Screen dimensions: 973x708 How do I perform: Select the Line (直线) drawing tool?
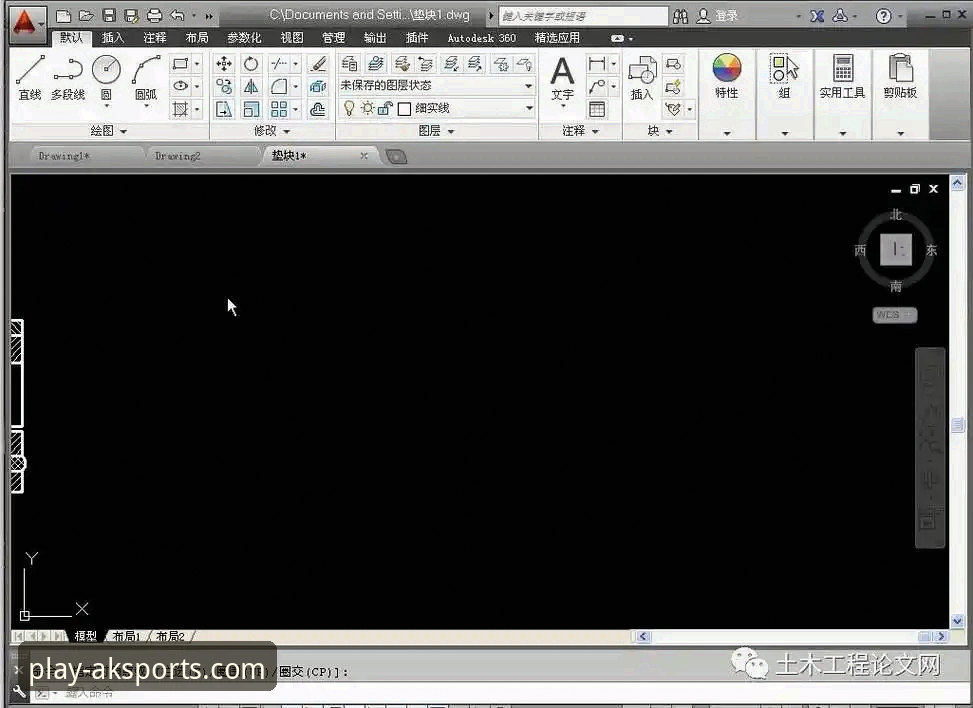30,76
